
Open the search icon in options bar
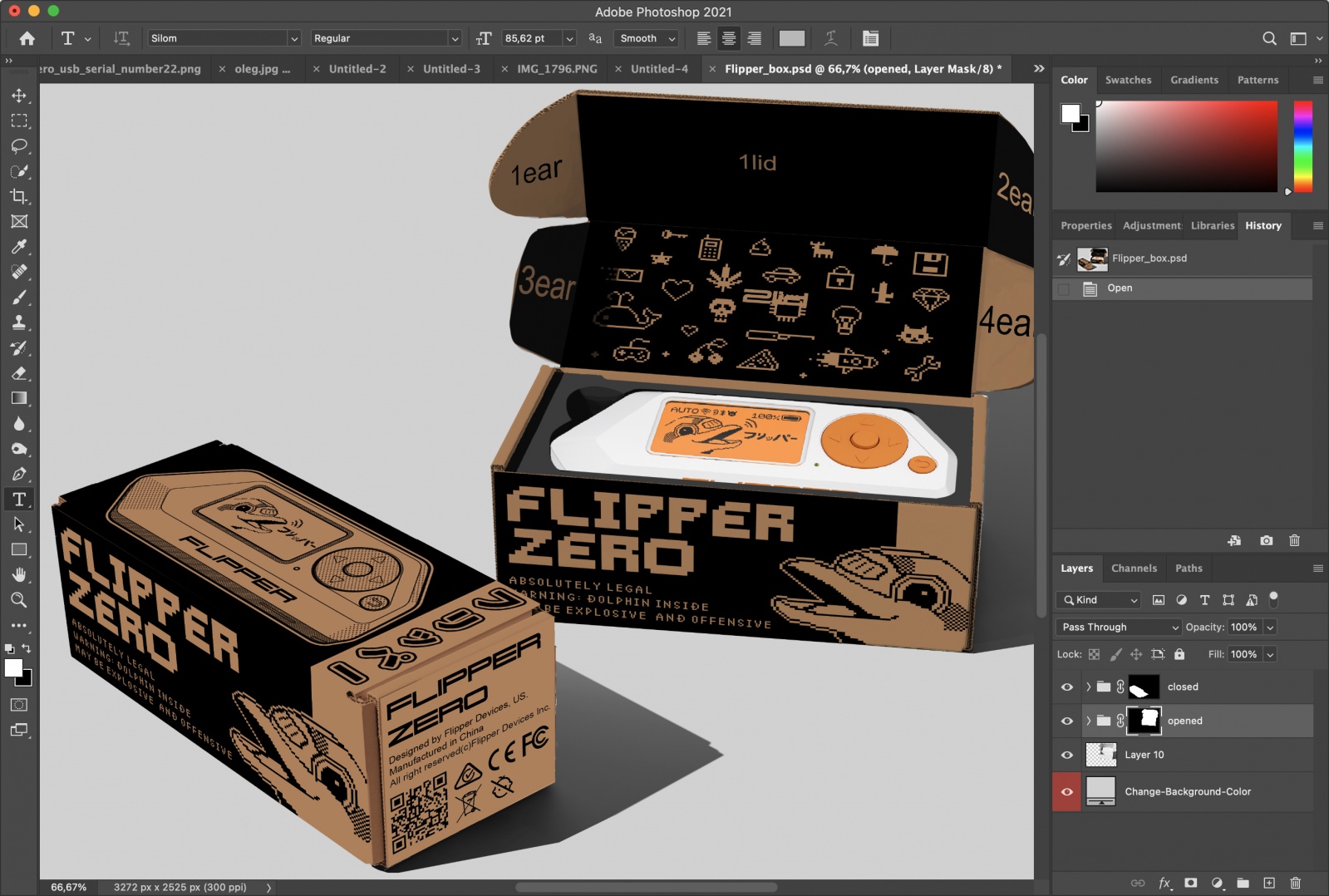click(1269, 38)
